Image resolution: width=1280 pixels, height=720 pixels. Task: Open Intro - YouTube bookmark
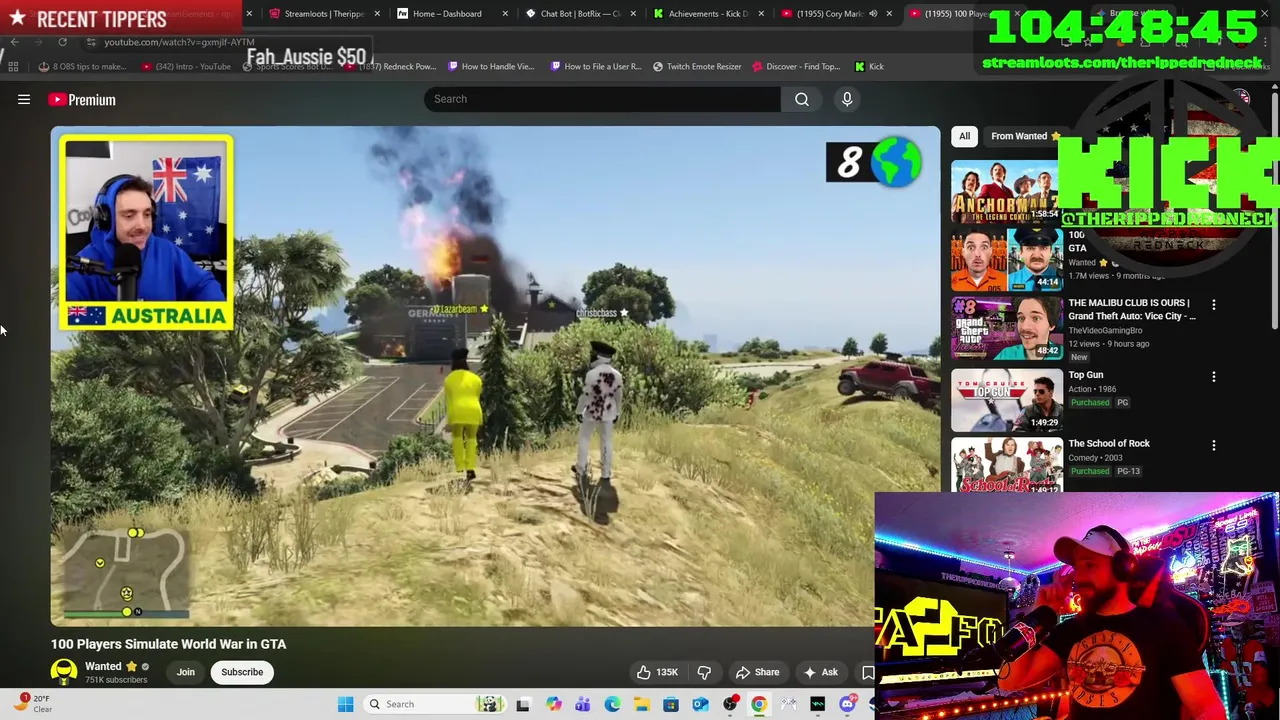point(186,66)
